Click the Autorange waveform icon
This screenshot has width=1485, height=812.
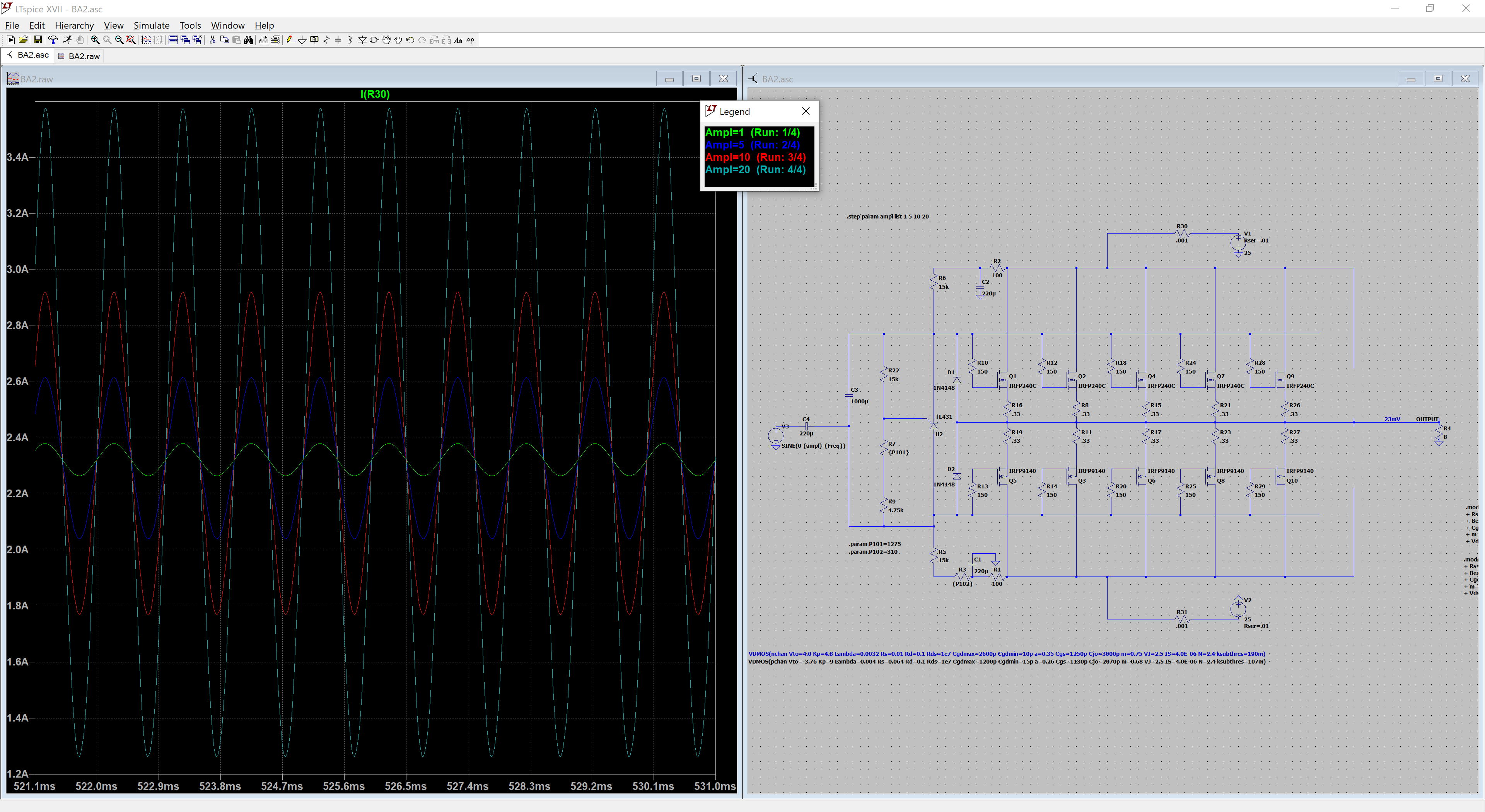[147, 40]
